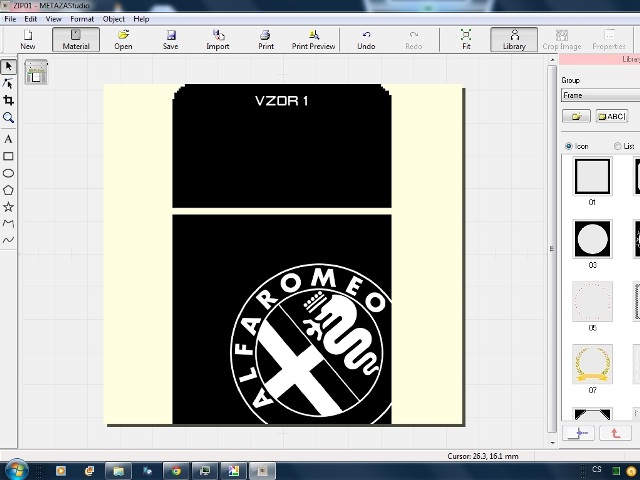Pick the rectangle shape tool
640x480 pixels.
coord(8,156)
